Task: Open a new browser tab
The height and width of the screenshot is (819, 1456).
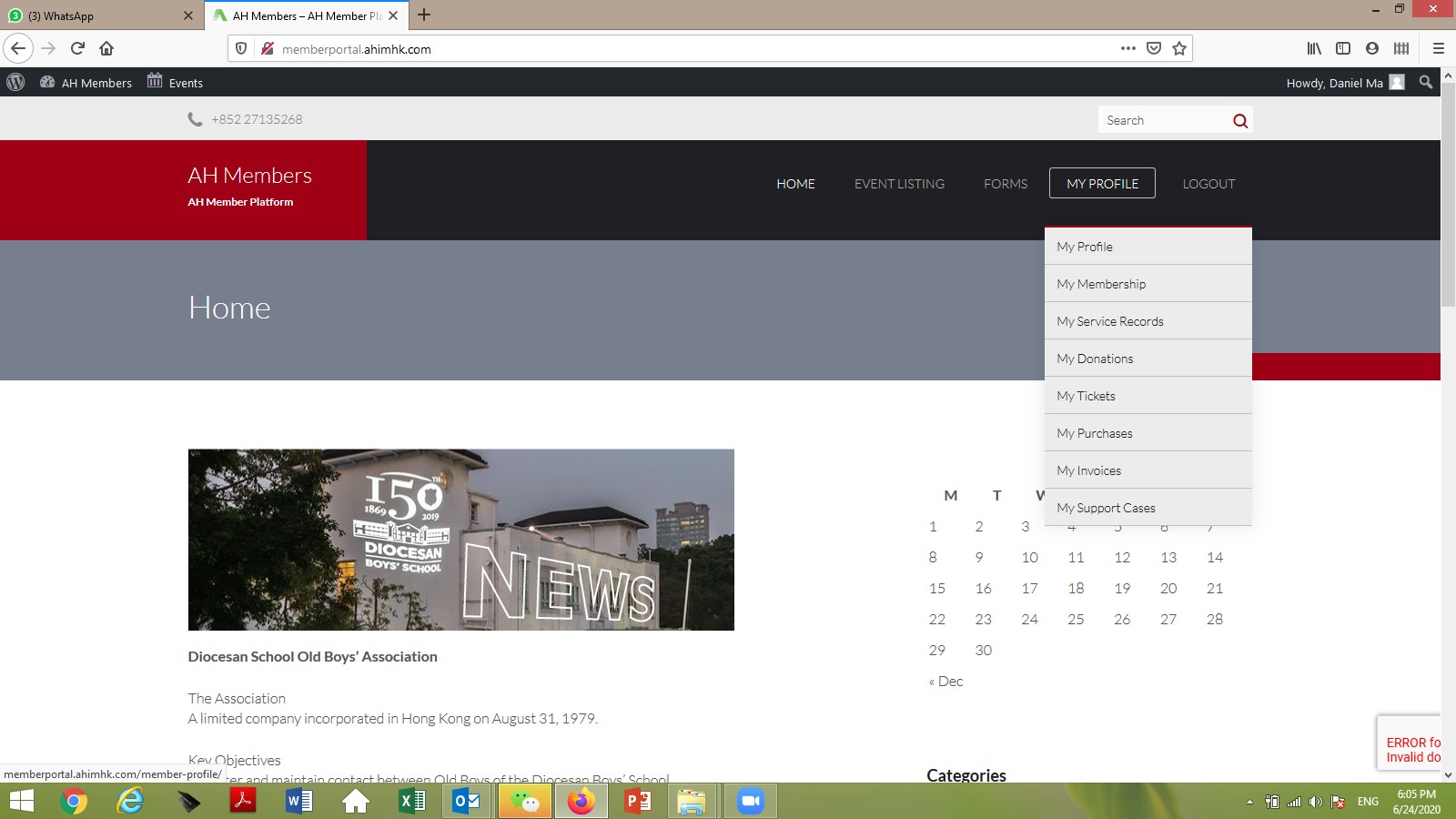Action: click(424, 15)
